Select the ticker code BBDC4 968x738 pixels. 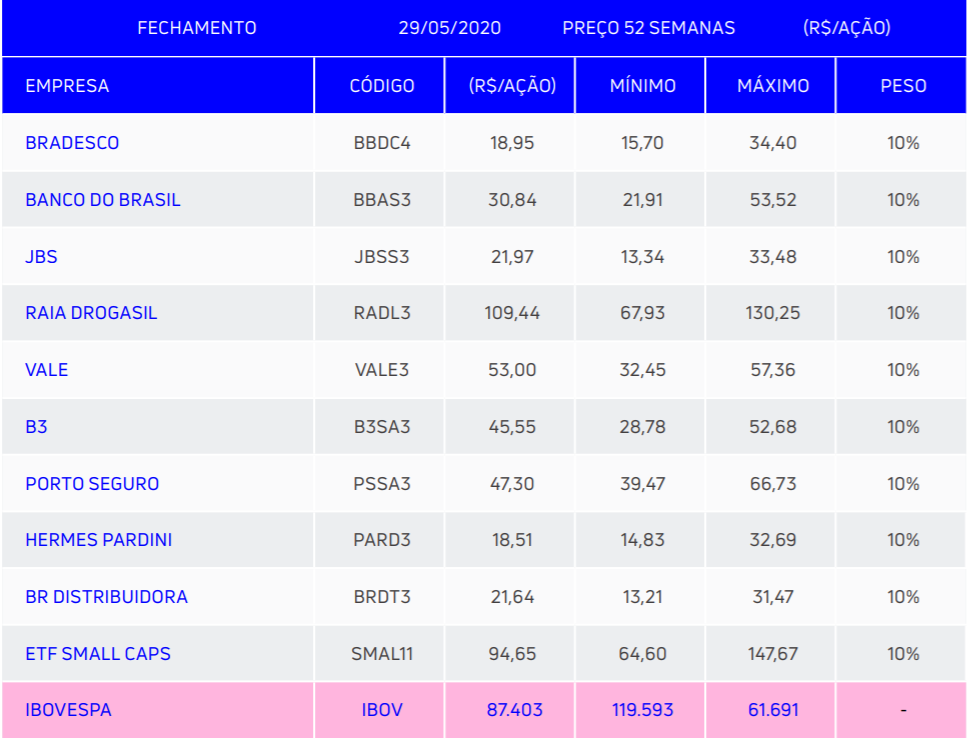point(382,143)
